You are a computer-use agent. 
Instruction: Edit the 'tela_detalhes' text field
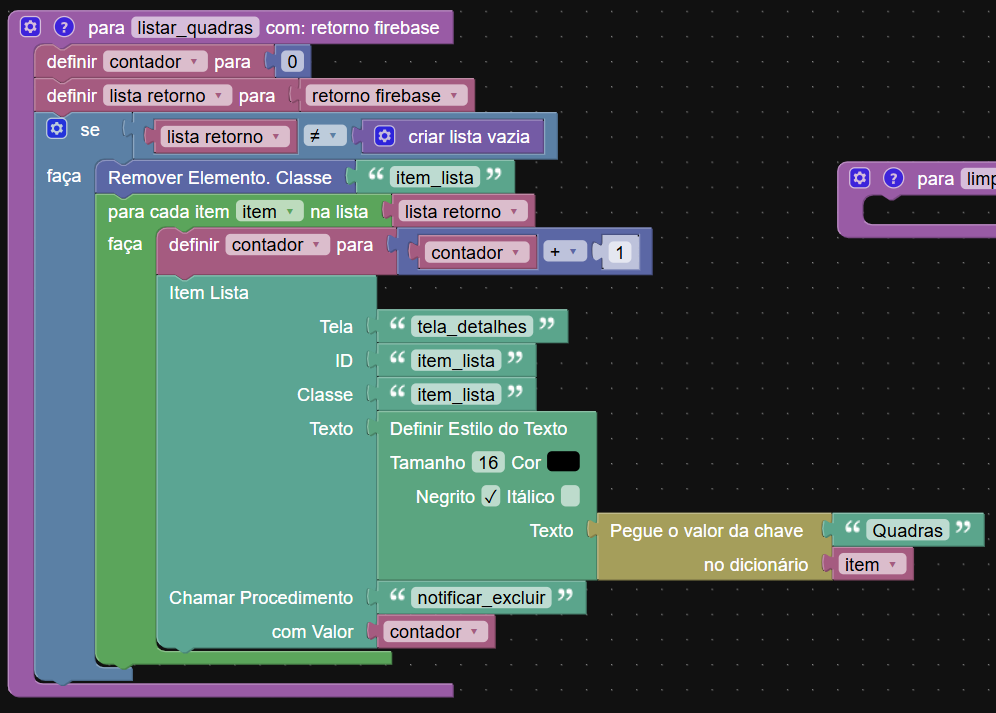471,326
